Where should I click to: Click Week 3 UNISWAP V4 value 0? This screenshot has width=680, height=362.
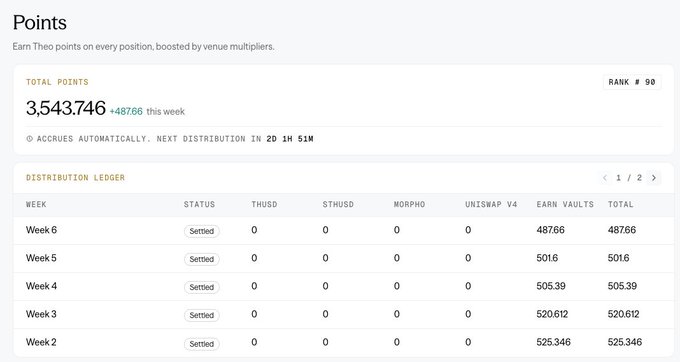coord(468,314)
